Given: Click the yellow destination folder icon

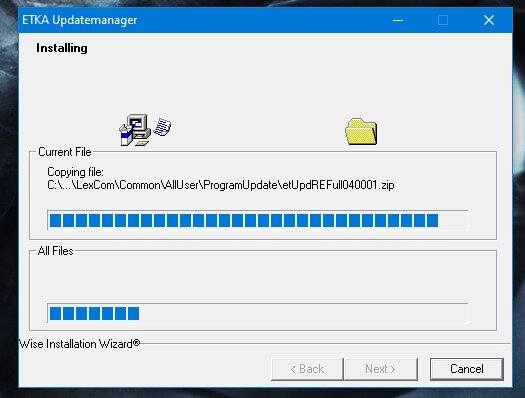Looking at the screenshot, I should (x=361, y=131).
